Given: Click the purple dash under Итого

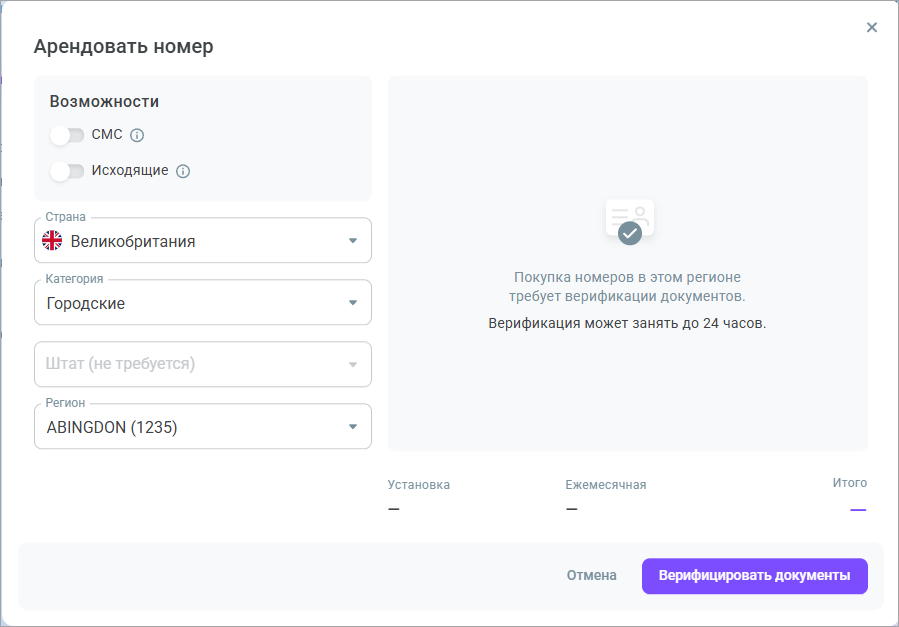Looking at the screenshot, I should pyautogui.click(x=857, y=510).
